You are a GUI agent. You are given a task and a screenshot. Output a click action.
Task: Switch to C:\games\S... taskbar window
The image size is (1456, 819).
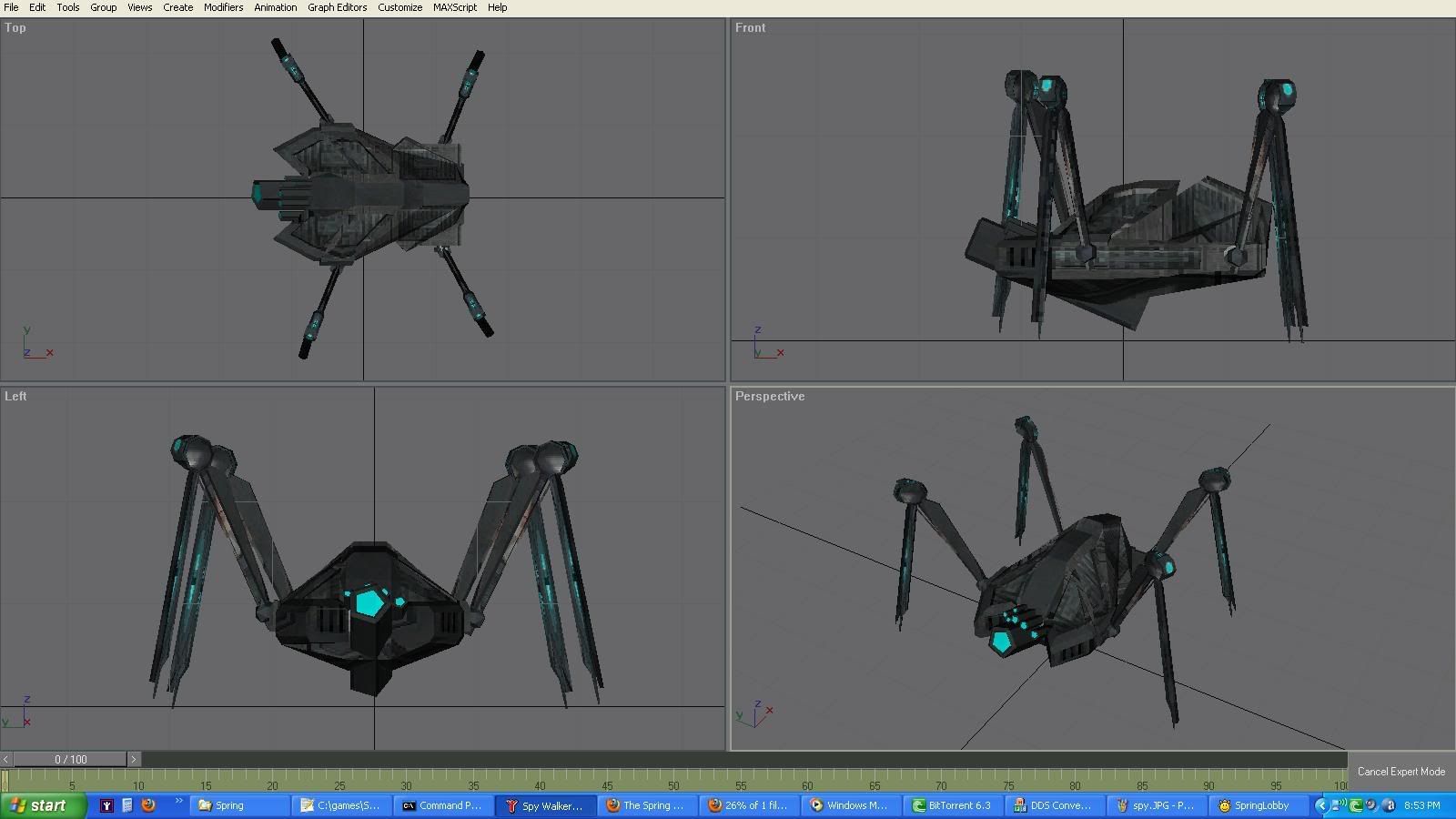click(x=344, y=805)
